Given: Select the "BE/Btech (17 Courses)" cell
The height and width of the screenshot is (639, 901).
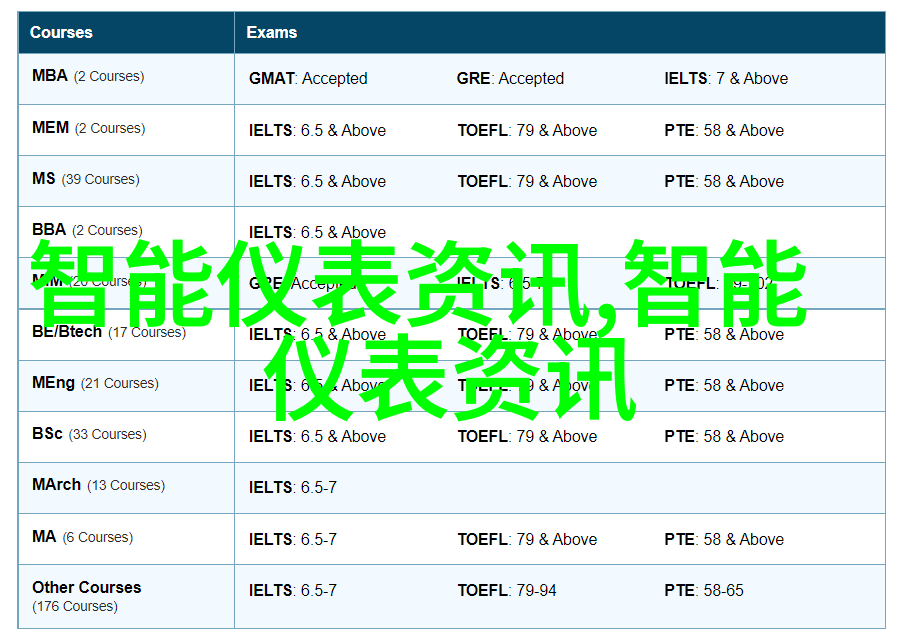Looking at the screenshot, I should [x=126, y=334].
